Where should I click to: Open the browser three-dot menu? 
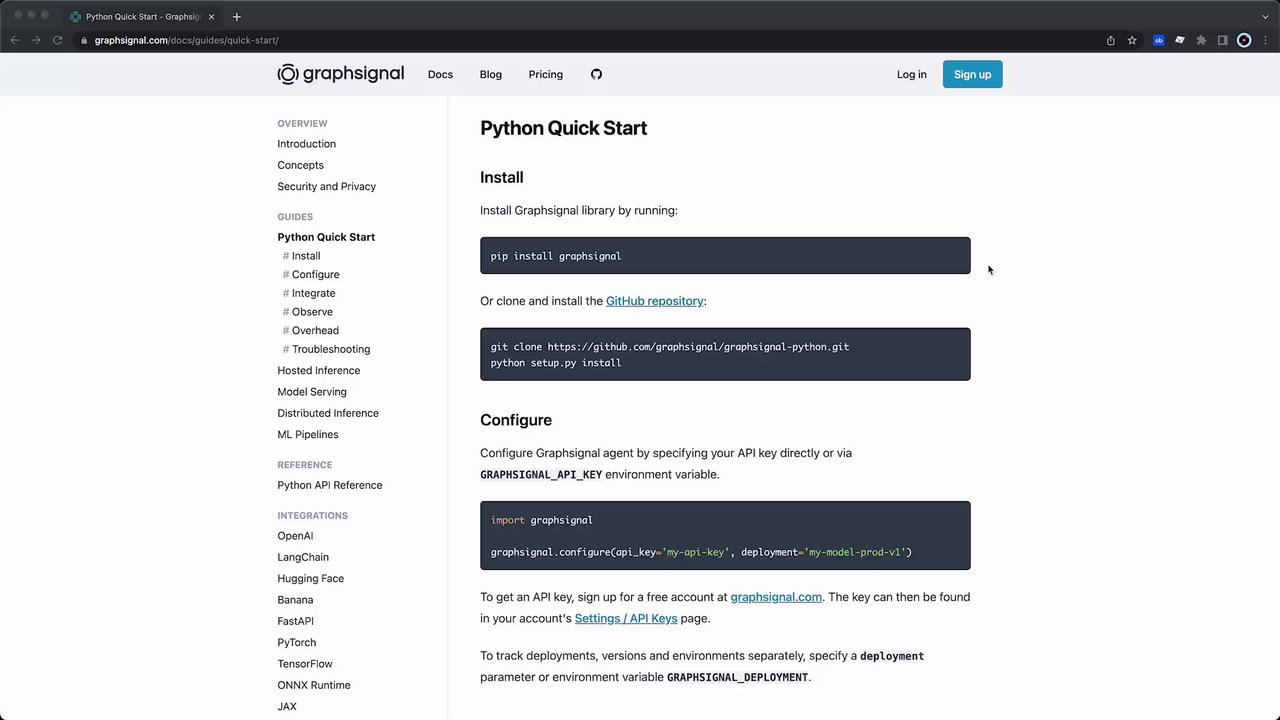click(x=1265, y=40)
